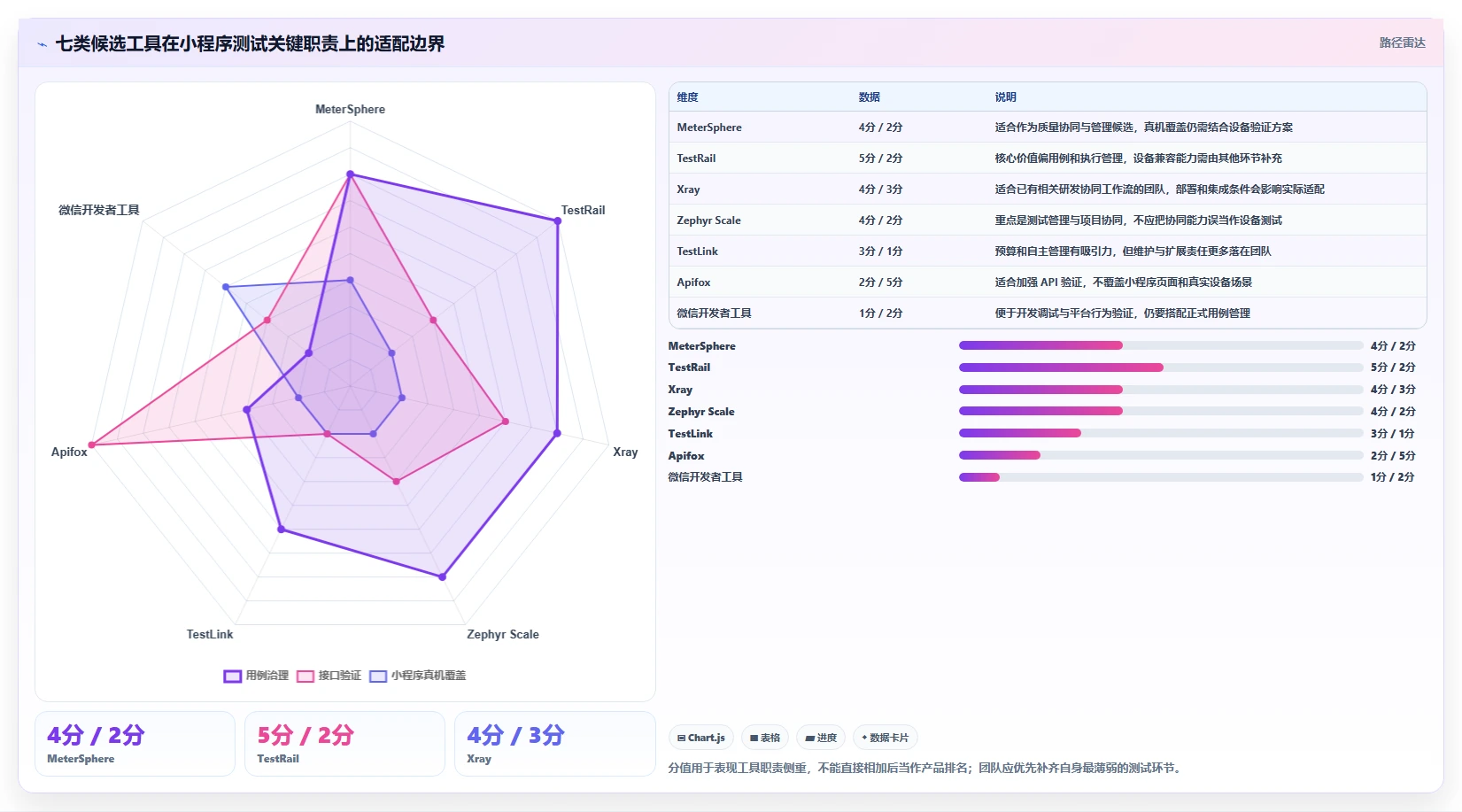Toggle the 接口验证 legend item
This screenshot has width=1462, height=812.
coord(329,676)
